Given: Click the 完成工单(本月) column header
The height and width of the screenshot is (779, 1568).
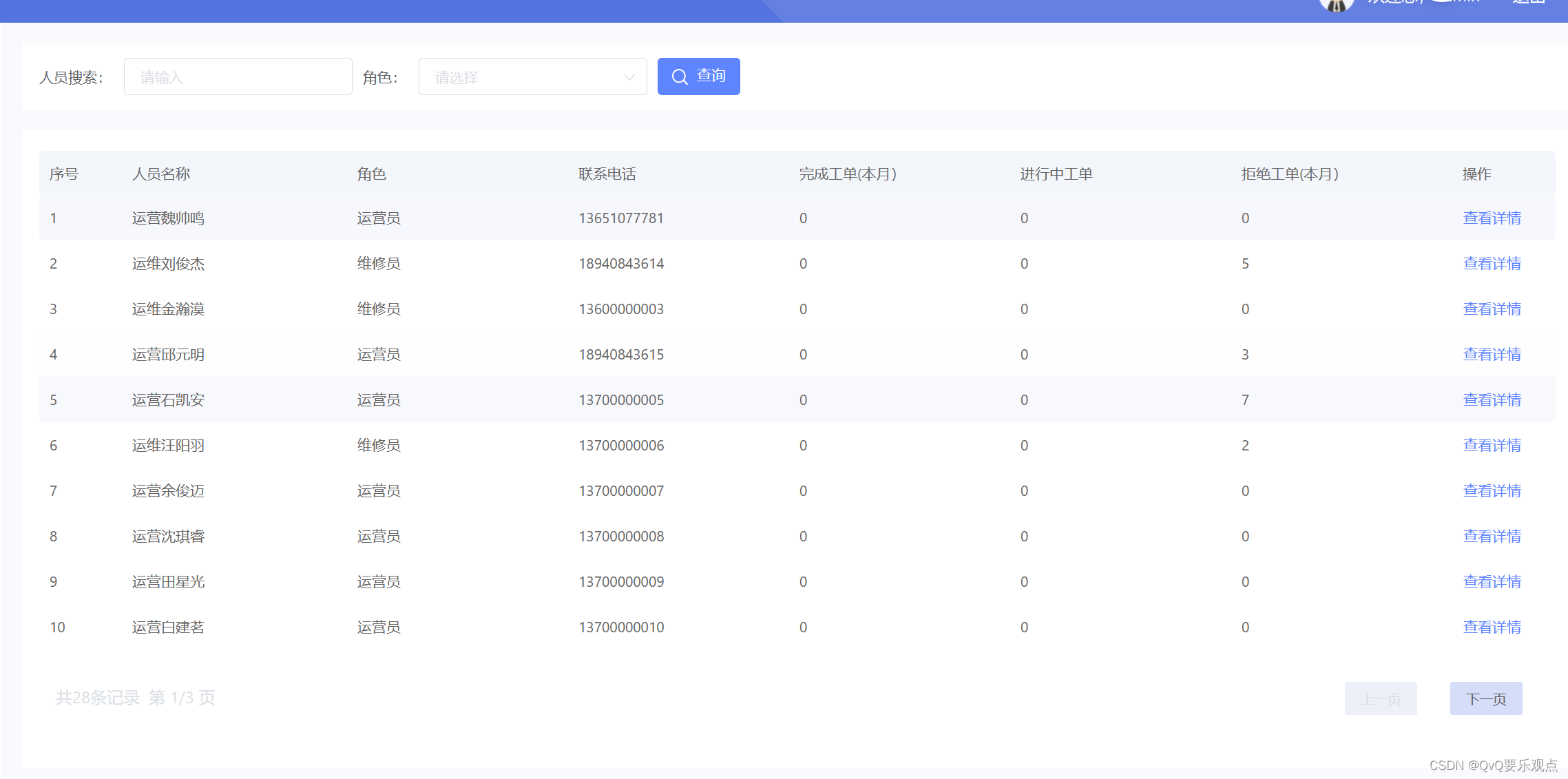Looking at the screenshot, I should (x=848, y=174).
